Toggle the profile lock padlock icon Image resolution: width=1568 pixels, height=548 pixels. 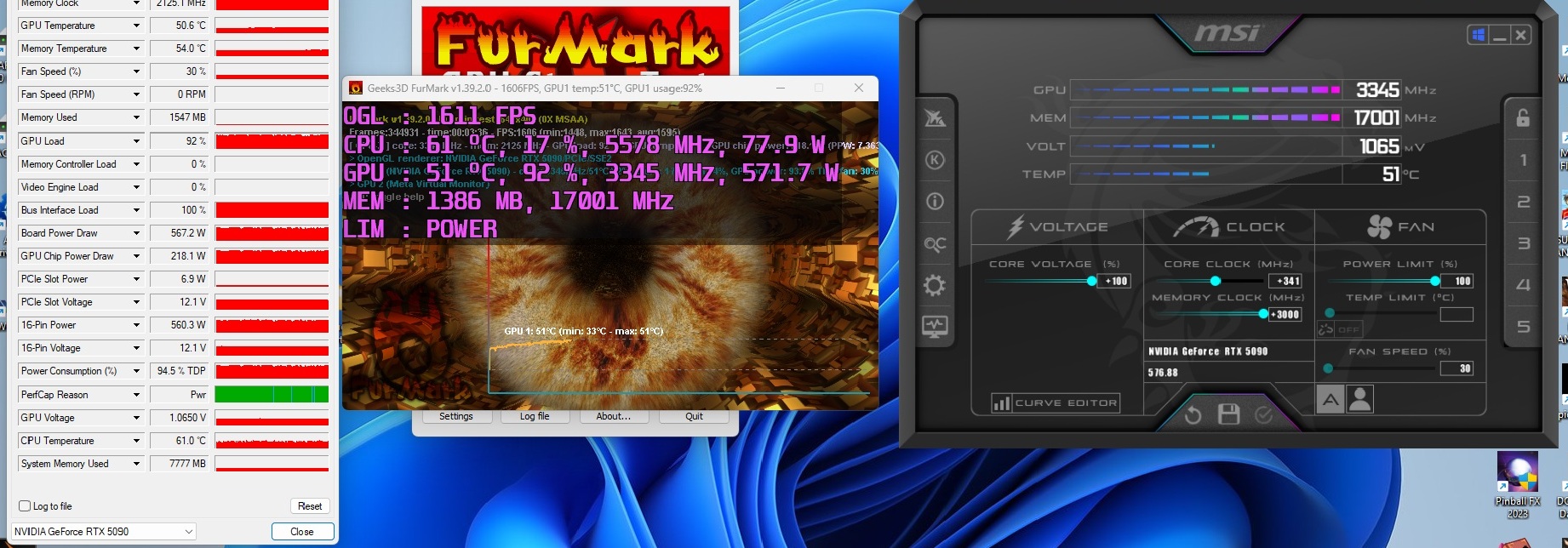click(1523, 117)
